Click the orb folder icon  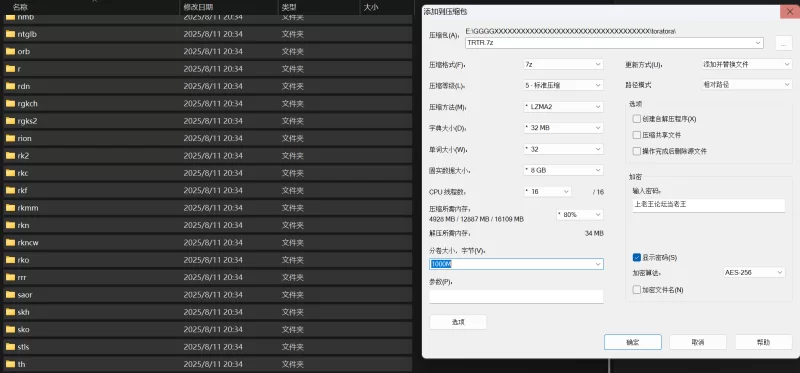[x=10, y=52]
